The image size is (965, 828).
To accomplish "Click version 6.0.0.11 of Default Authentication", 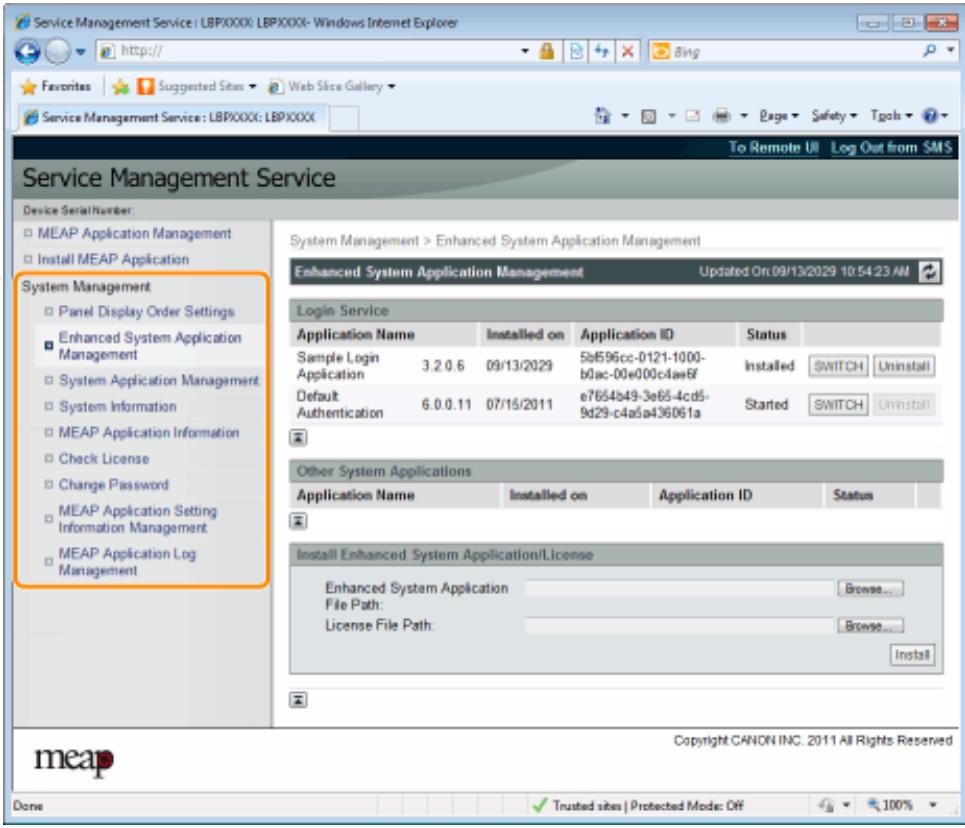I will [x=446, y=405].
